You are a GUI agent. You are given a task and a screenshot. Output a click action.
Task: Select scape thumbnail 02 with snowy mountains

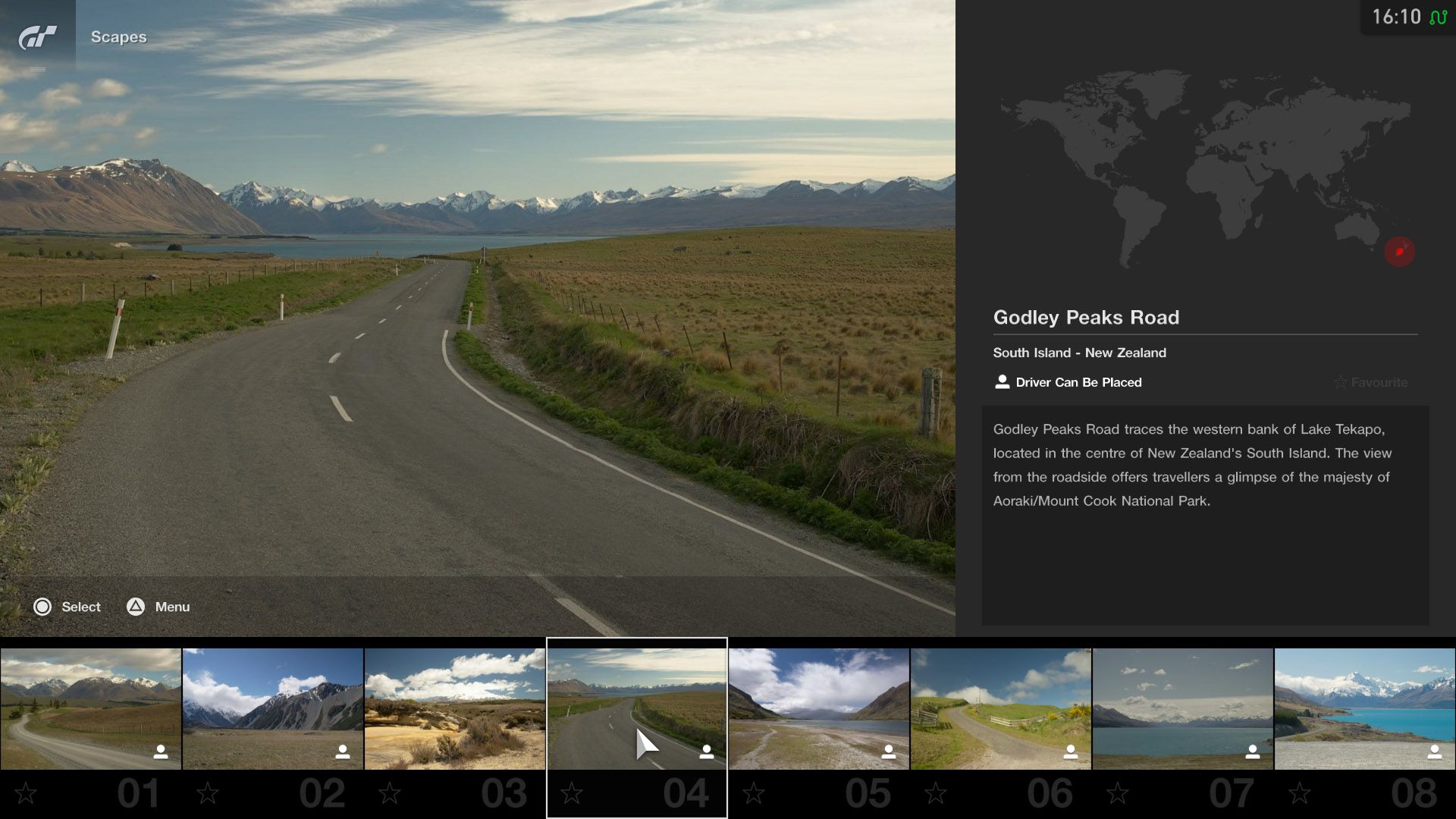273,709
